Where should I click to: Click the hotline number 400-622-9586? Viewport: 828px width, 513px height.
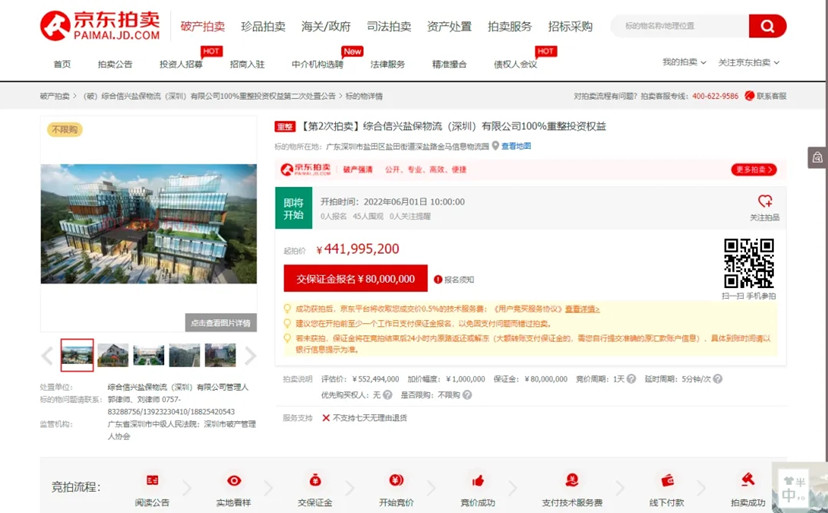715,96
